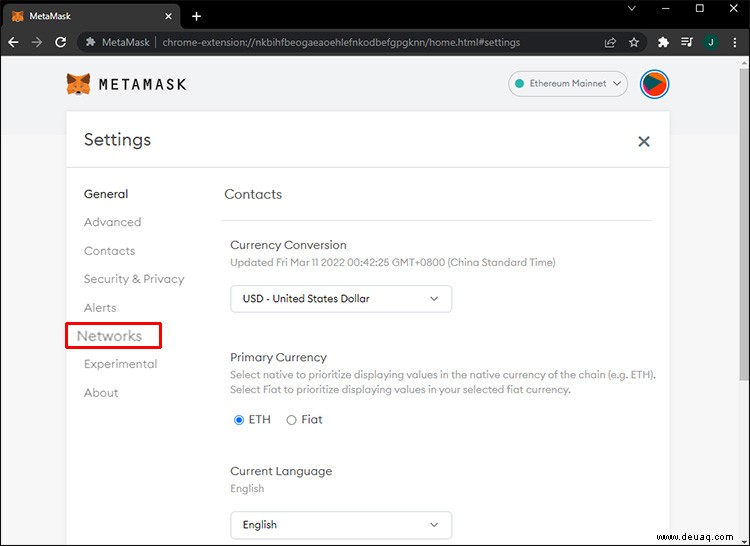The height and width of the screenshot is (546, 750).
Task: Open Security & Privacy settings
Action: pyautogui.click(x=134, y=279)
